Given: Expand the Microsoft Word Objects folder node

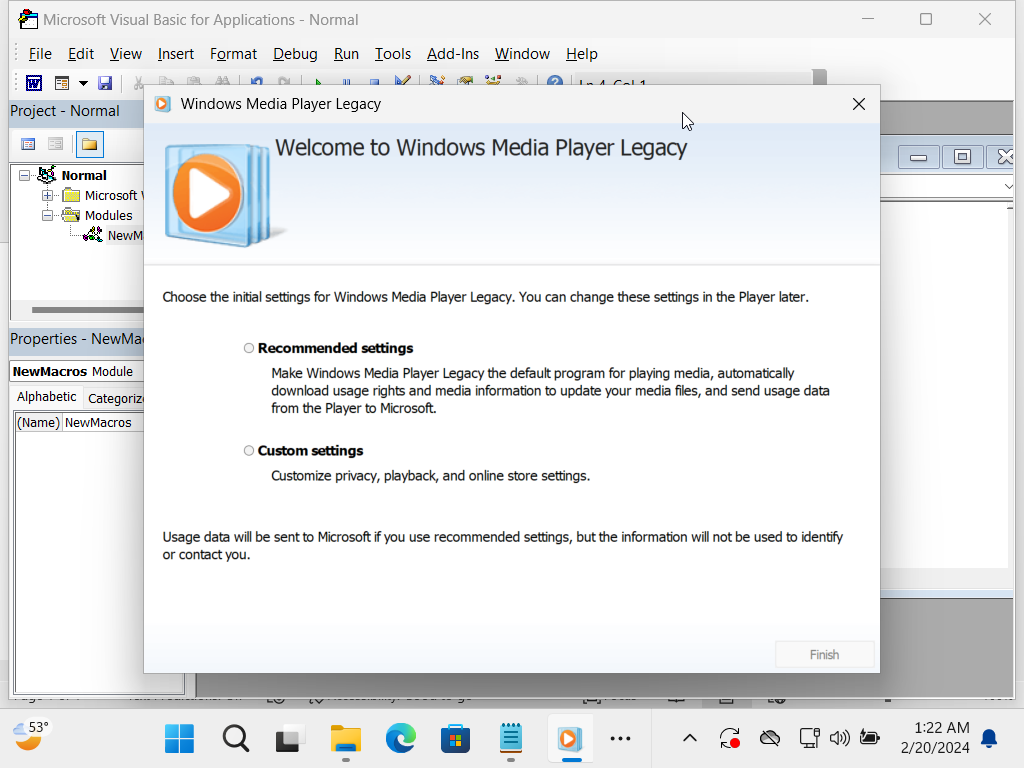Looking at the screenshot, I should 47,195.
